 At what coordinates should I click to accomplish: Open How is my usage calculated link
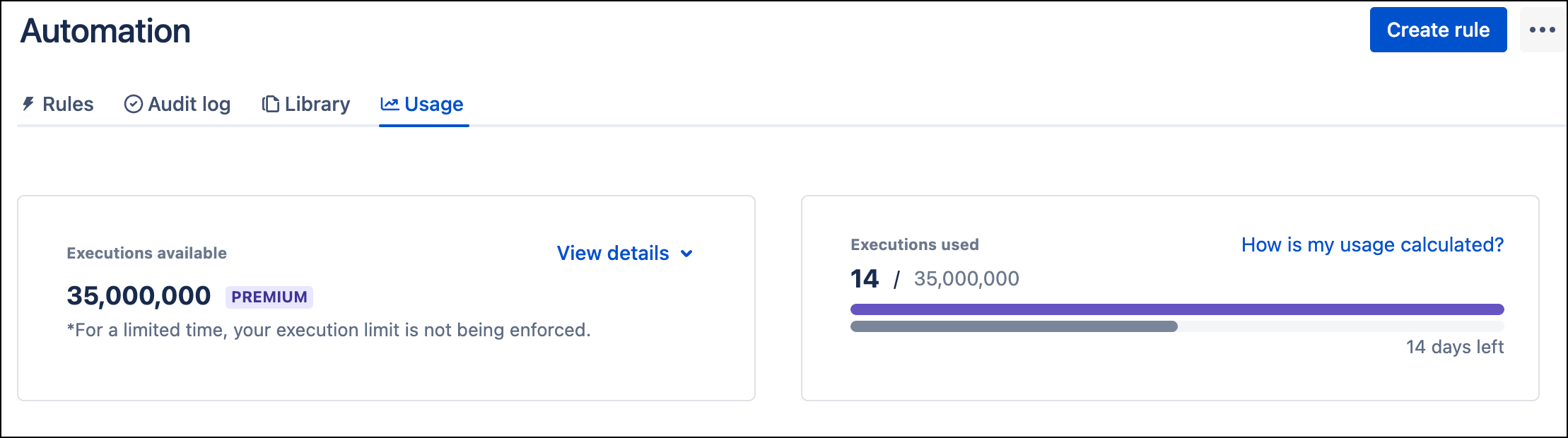point(1372,244)
